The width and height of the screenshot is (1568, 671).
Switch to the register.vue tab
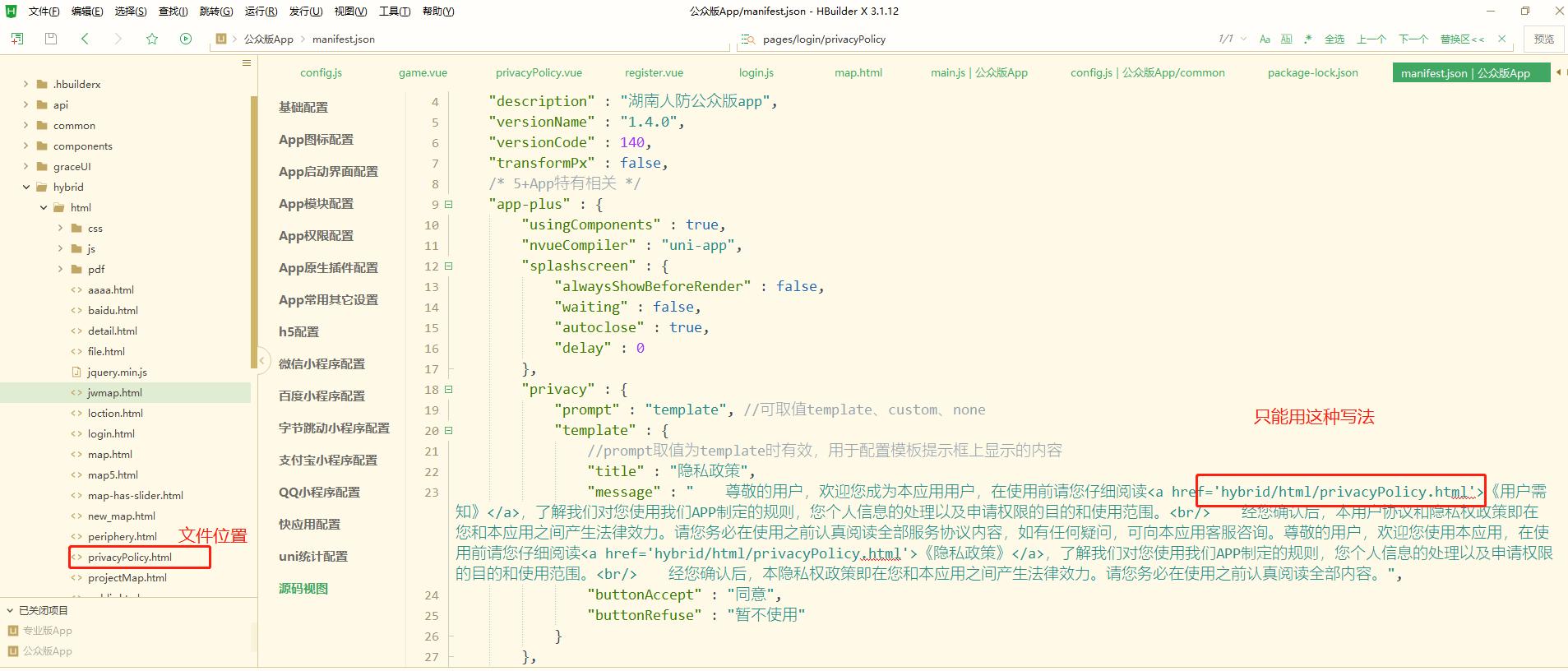[x=654, y=72]
